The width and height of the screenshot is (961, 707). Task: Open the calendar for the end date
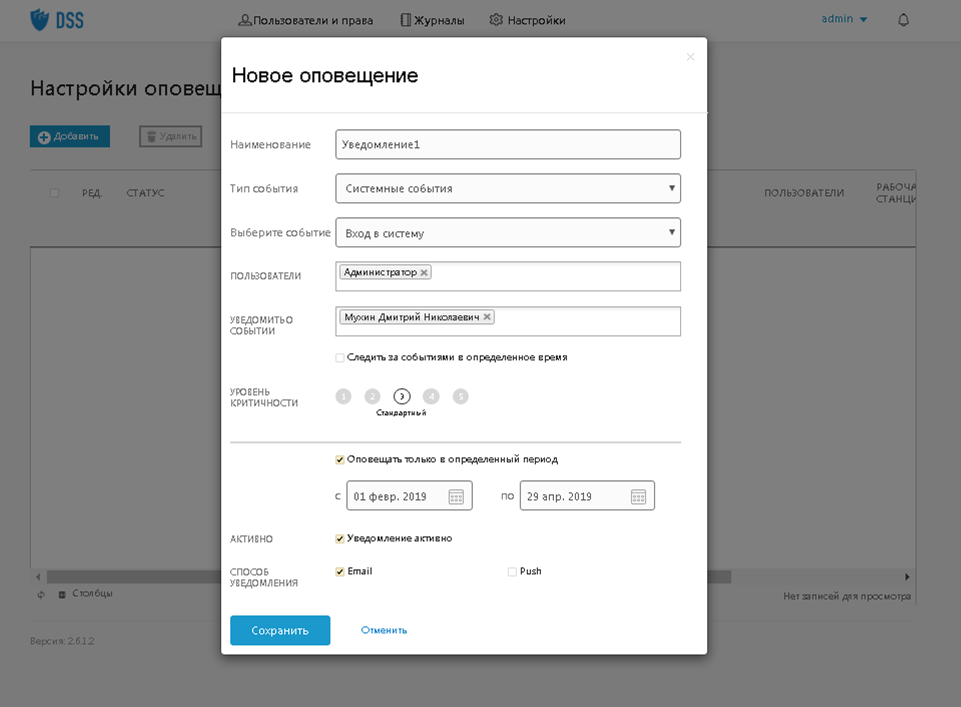click(x=638, y=496)
